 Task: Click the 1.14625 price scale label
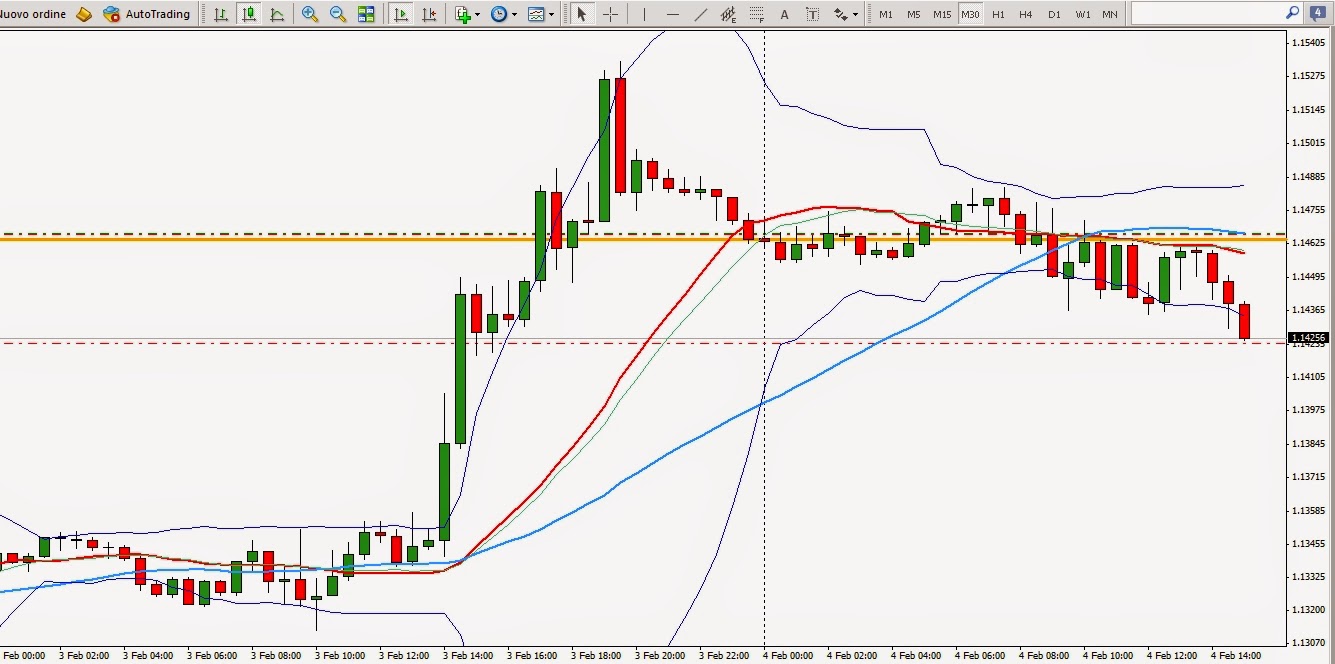pyautogui.click(x=1308, y=243)
